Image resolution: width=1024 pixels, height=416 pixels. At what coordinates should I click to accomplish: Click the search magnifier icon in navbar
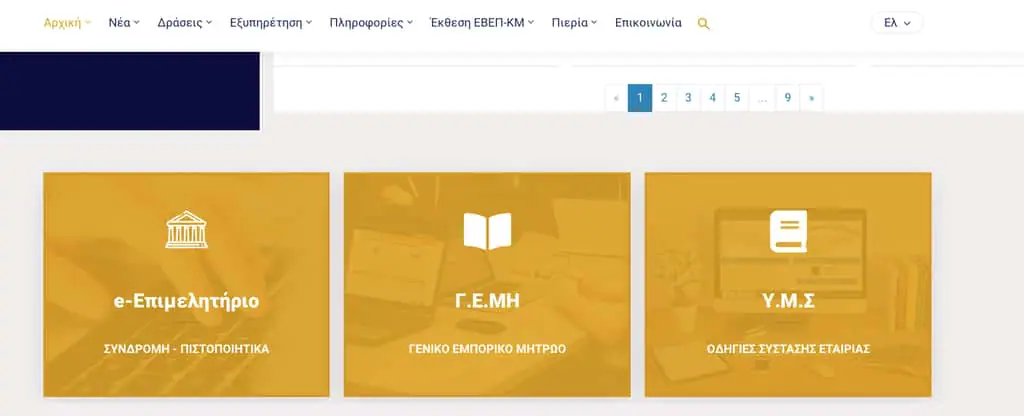[703, 23]
